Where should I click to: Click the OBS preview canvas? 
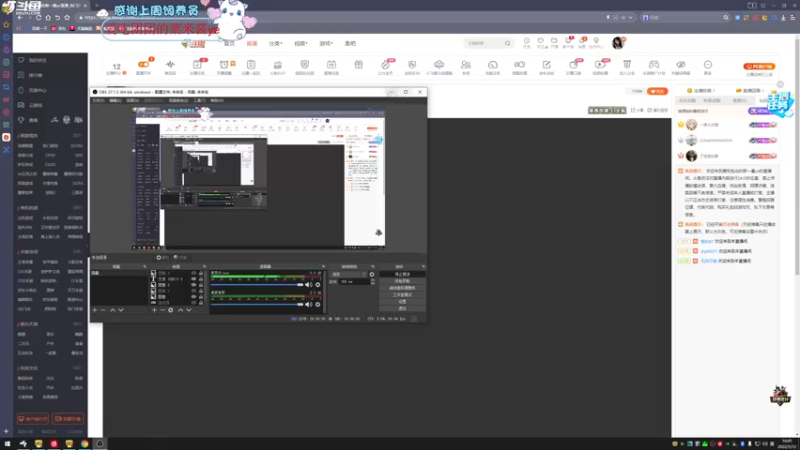(259, 179)
